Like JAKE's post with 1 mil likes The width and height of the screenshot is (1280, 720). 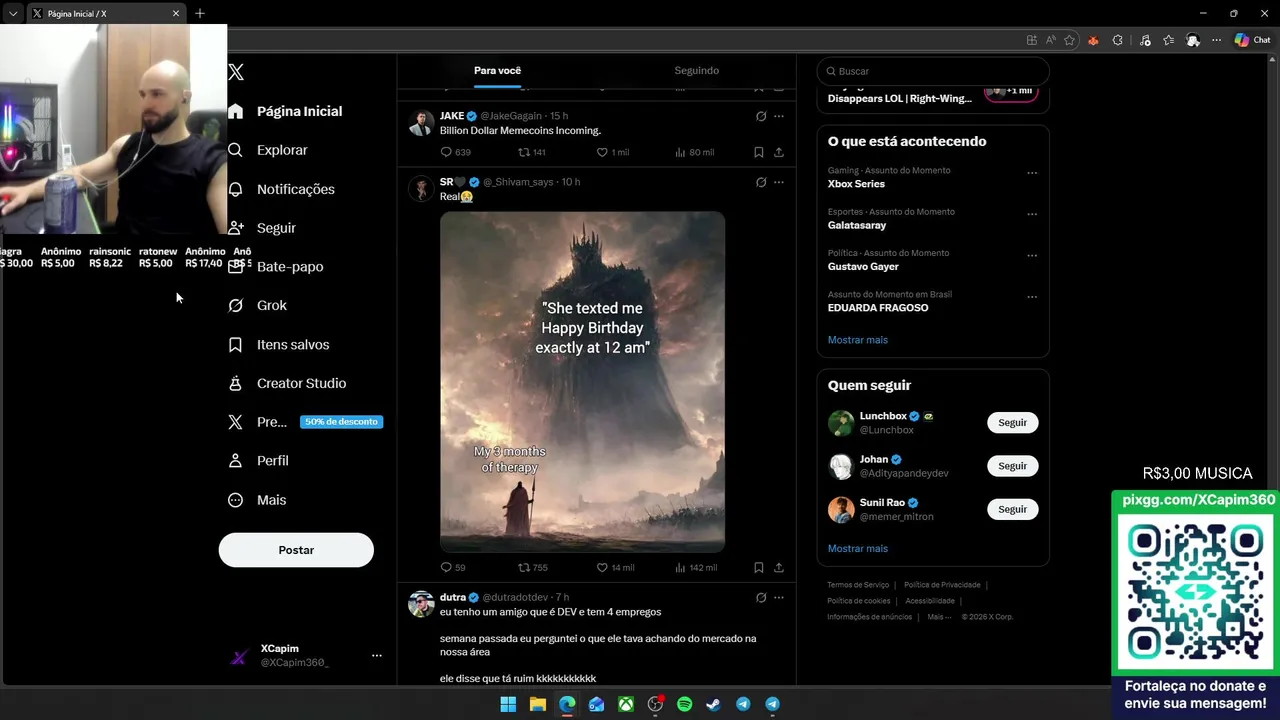tap(612, 152)
